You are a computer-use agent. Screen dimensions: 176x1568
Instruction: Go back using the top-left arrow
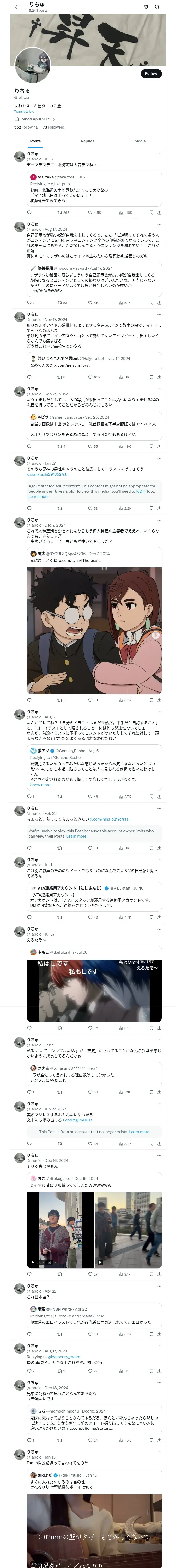tap(17, 7)
